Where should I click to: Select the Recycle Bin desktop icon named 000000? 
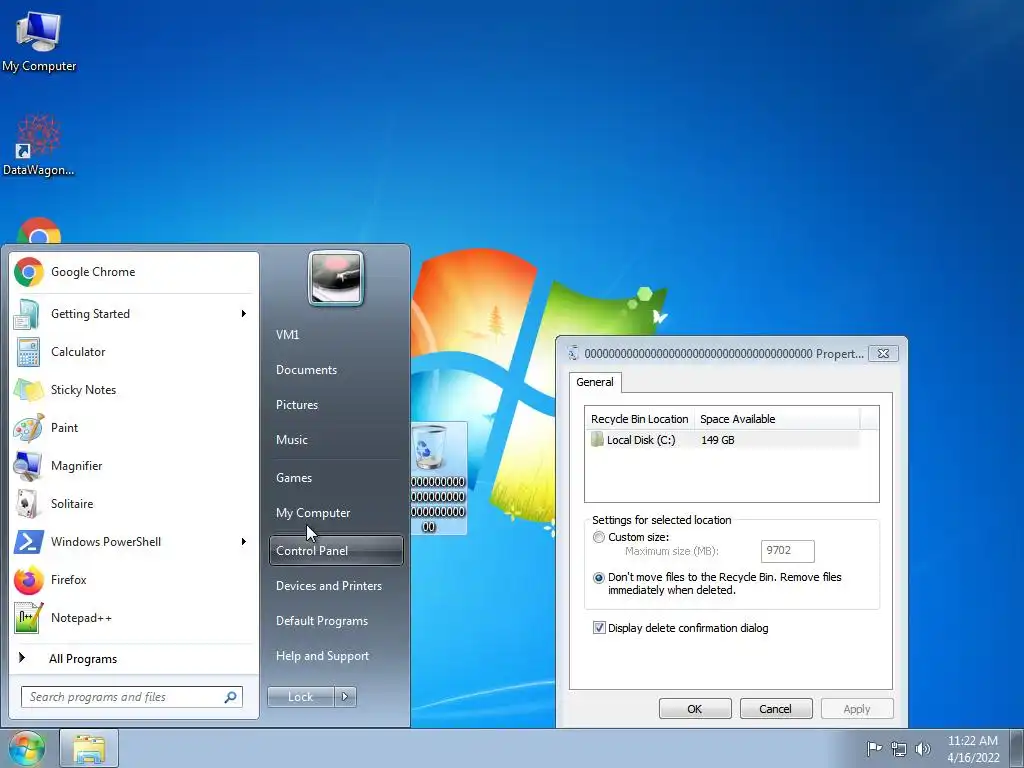438,478
